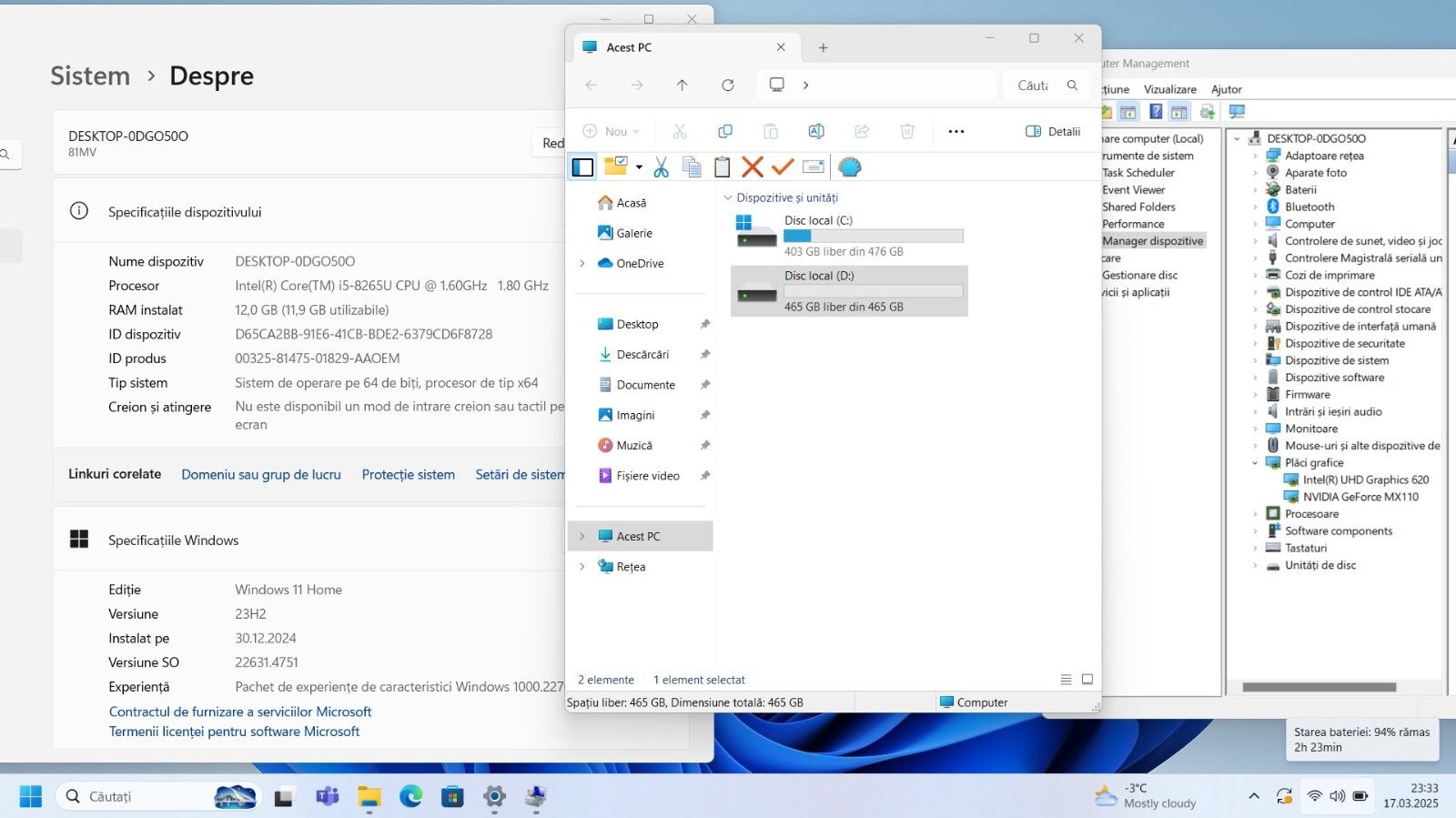Image resolution: width=1456 pixels, height=818 pixels.
Task: Open Contractul de furnizare a serviciilor Microsoft
Action: tap(240, 712)
